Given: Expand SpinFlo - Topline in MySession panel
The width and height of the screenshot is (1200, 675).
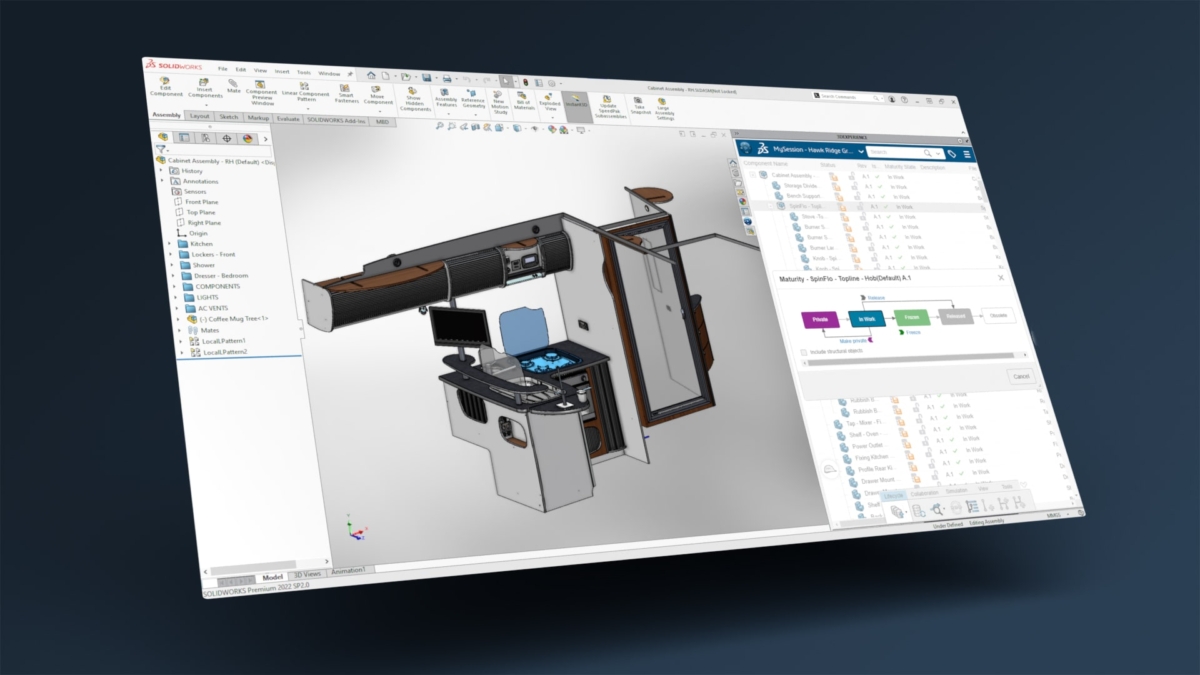Looking at the screenshot, I should [x=769, y=205].
